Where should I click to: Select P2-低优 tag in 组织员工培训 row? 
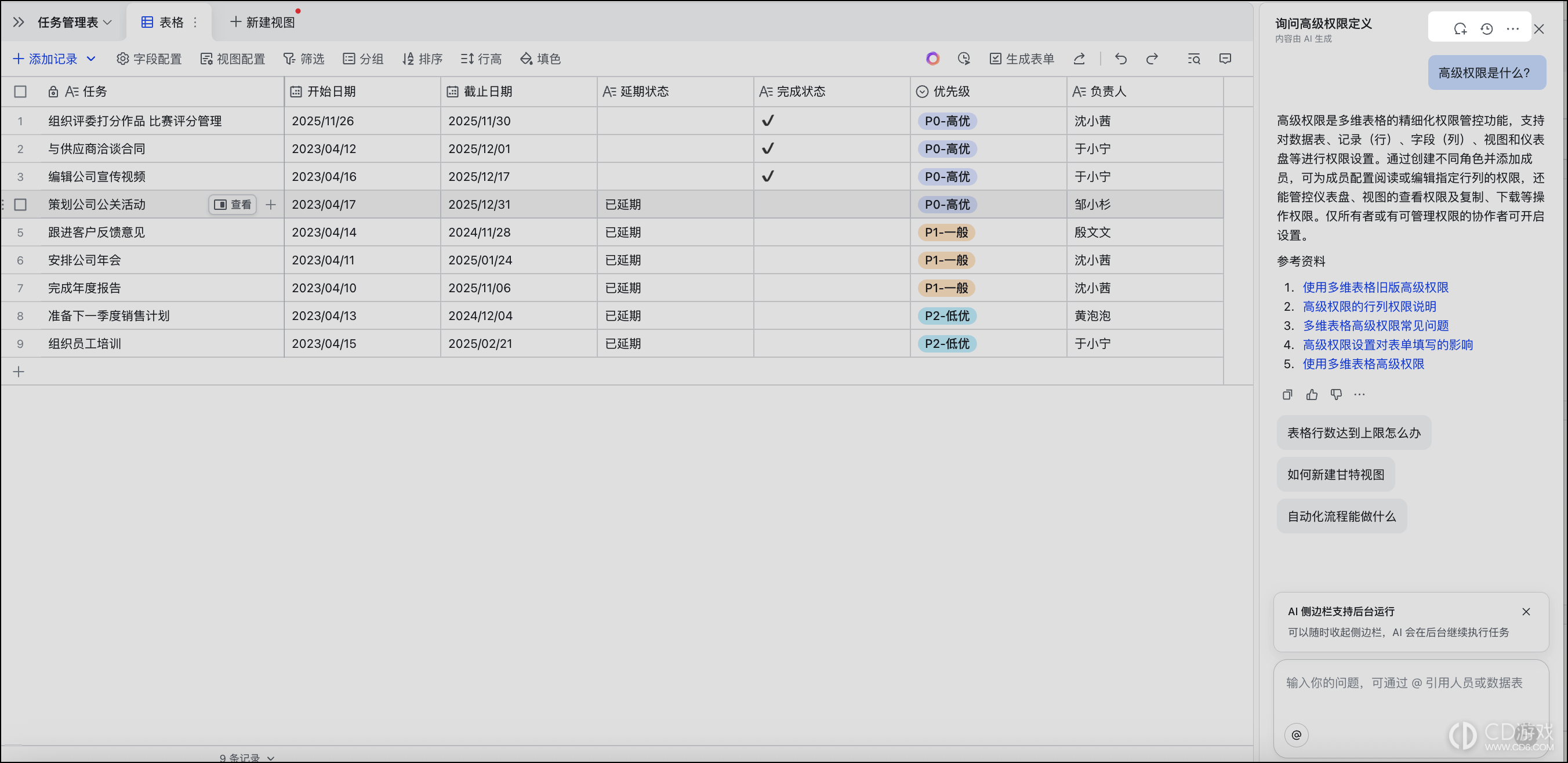coord(947,344)
